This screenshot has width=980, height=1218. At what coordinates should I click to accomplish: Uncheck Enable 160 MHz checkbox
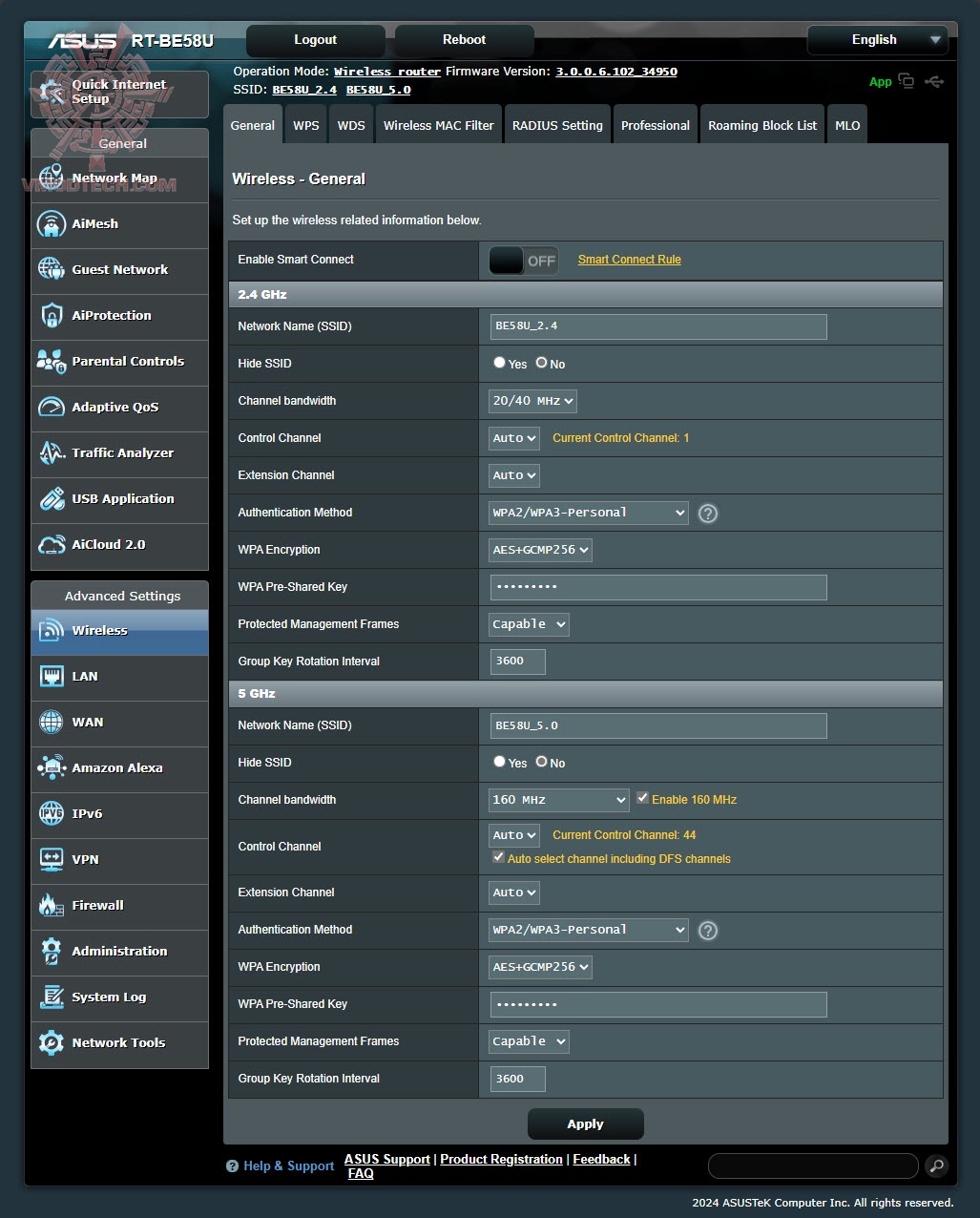pyautogui.click(x=642, y=798)
